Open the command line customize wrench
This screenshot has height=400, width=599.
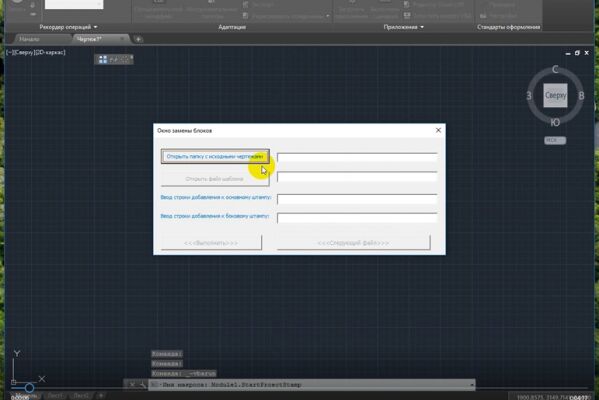coord(142,385)
